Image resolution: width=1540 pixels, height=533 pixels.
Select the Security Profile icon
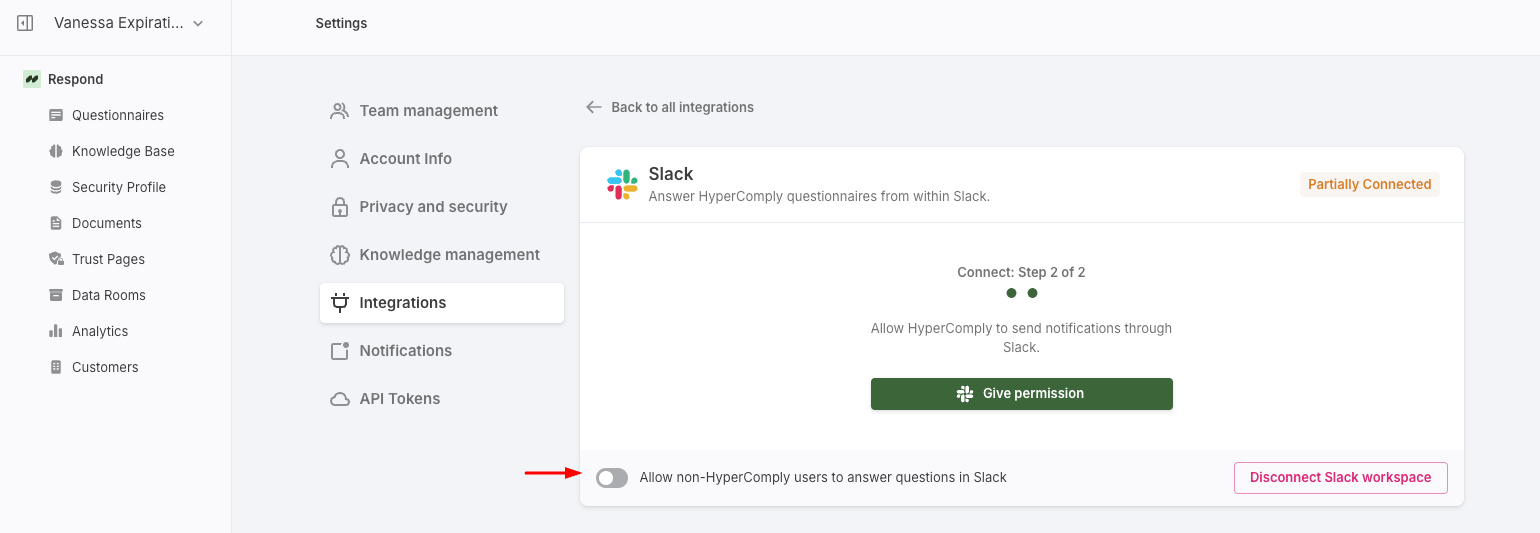(x=56, y=187)
